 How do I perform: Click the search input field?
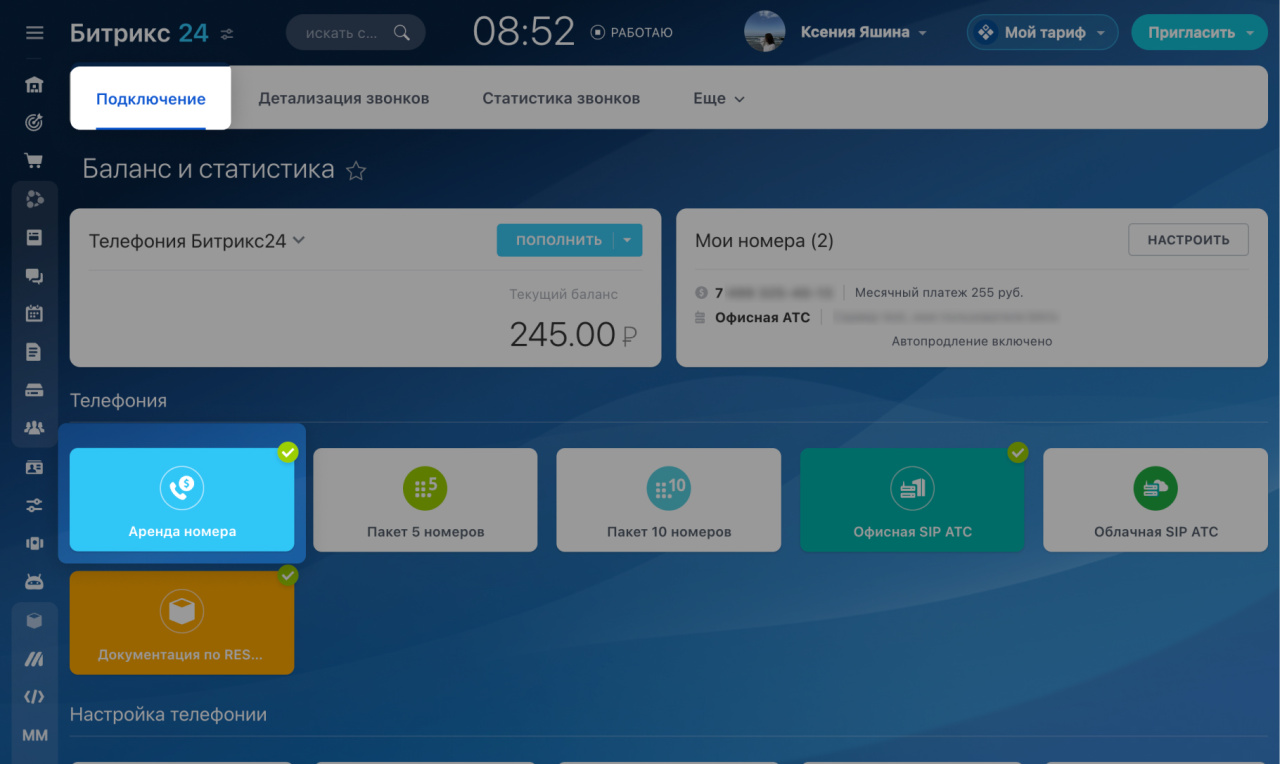click(x=355, y=33)
